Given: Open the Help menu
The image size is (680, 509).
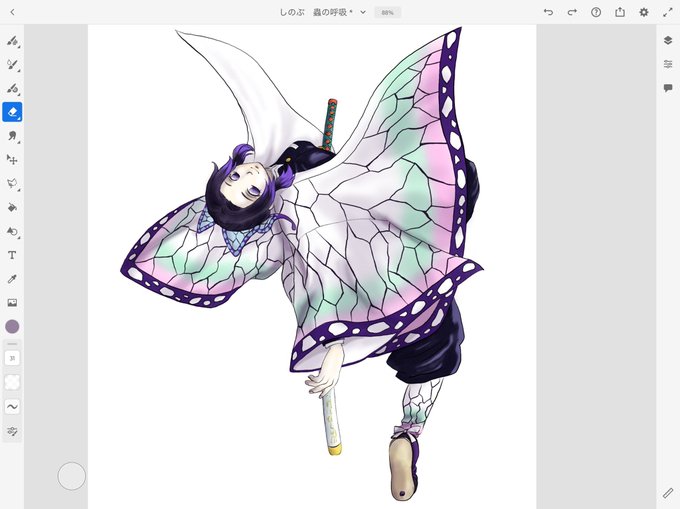Looking at the screenshot, I should coord(596,12).
